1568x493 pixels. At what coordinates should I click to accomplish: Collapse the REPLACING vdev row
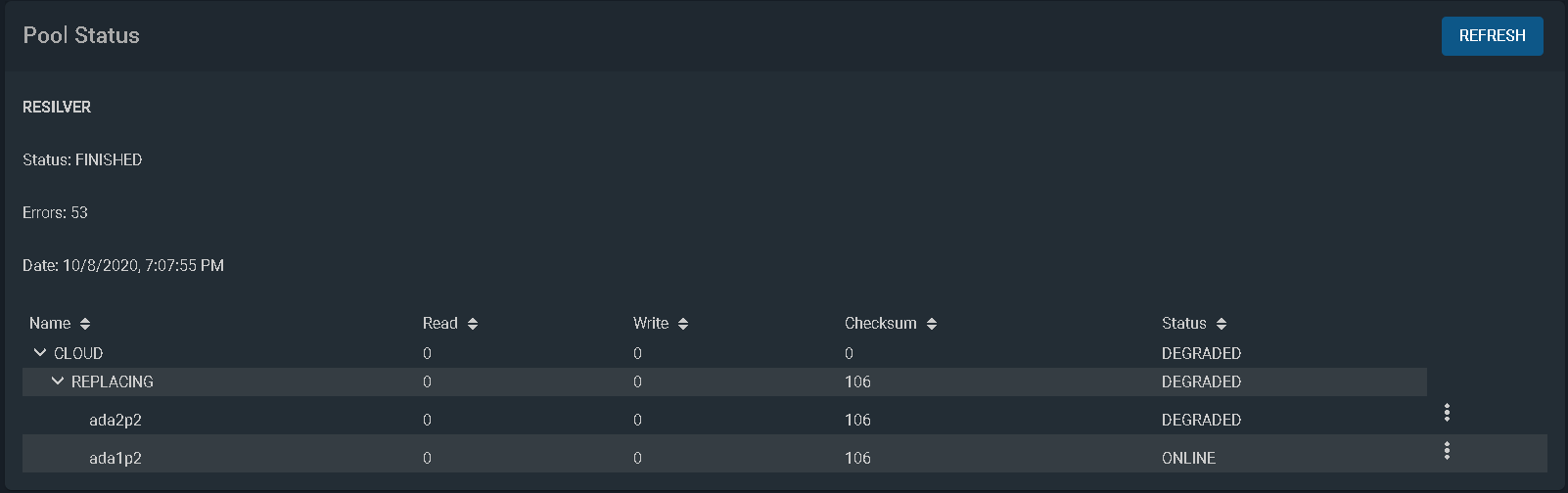58,381
